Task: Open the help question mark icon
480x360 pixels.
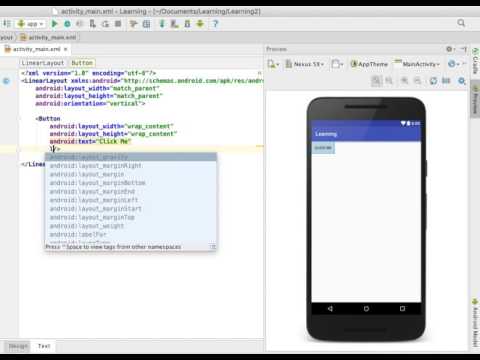Action: [215, 24]
